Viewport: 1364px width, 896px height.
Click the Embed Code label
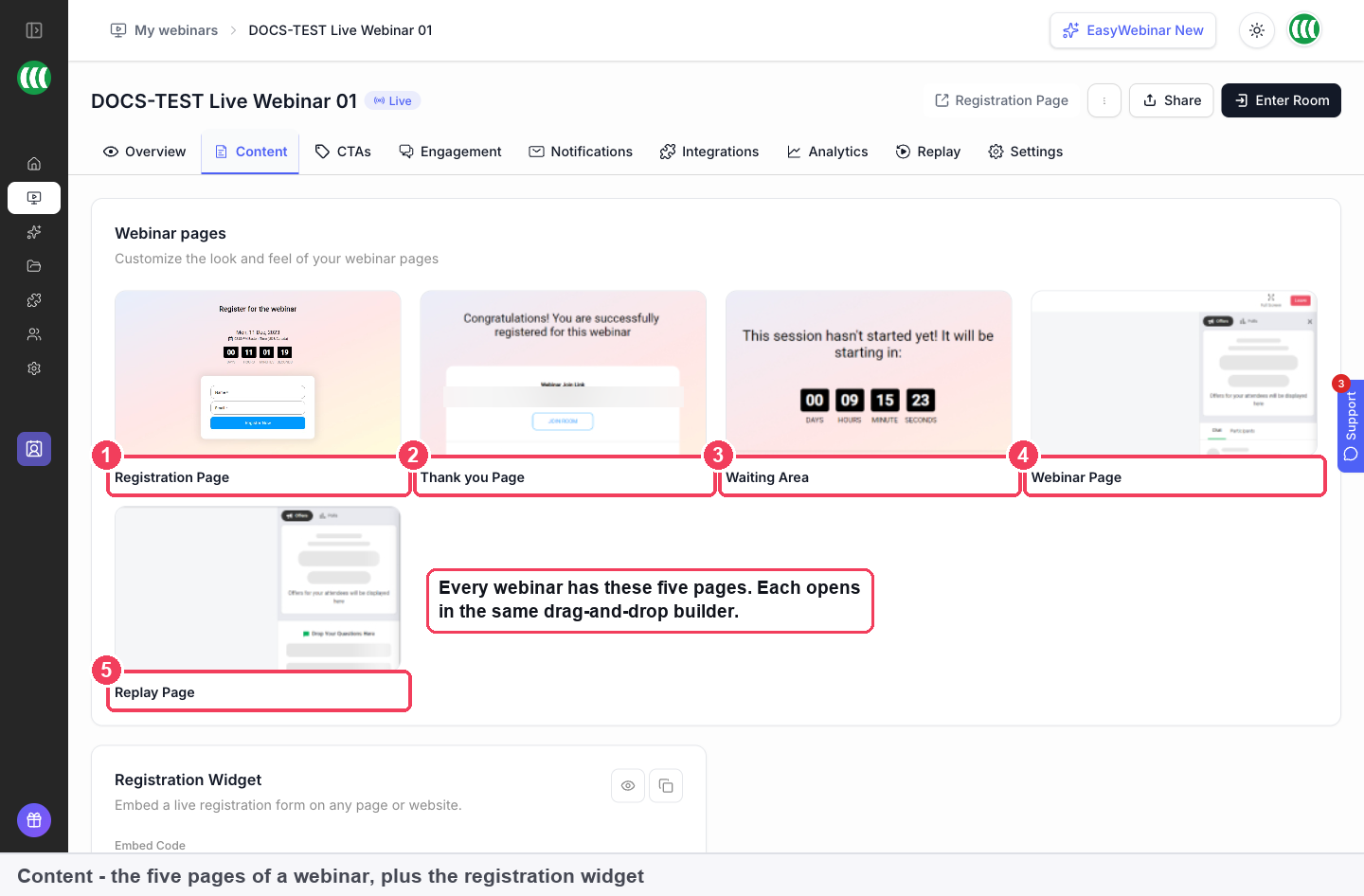[x=150, y=845]
